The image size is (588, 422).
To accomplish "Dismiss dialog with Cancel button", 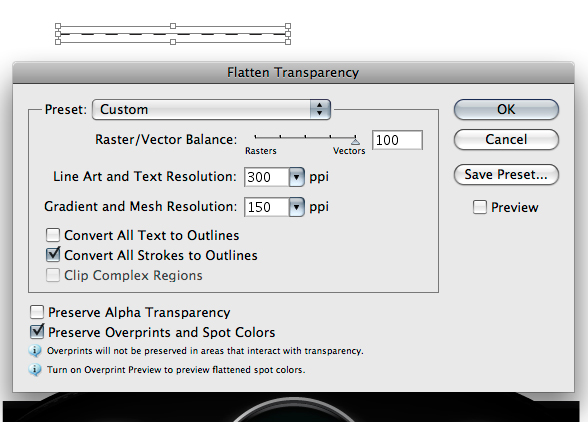I will 506,140.
